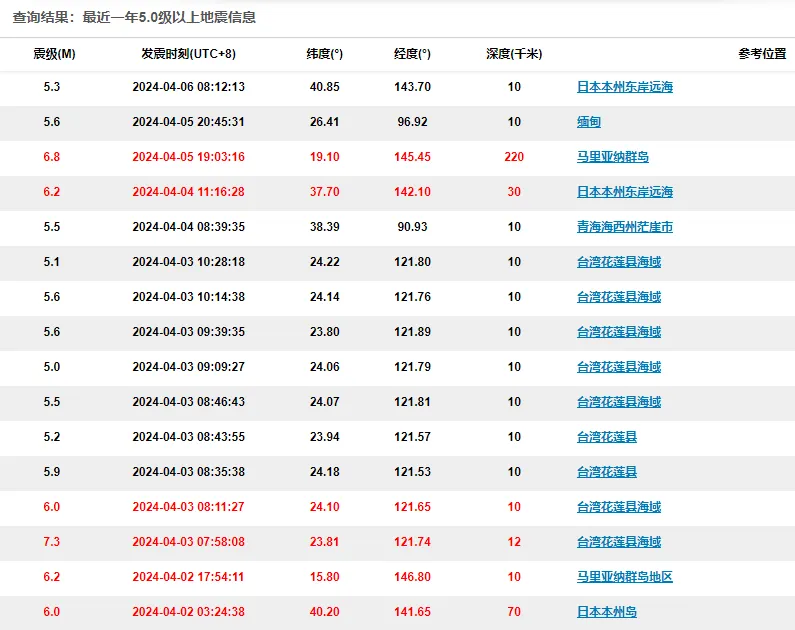Click the 震级(M) column header
Image resolution: width=795 pixels, height=630 pixels.
[54, 54]
